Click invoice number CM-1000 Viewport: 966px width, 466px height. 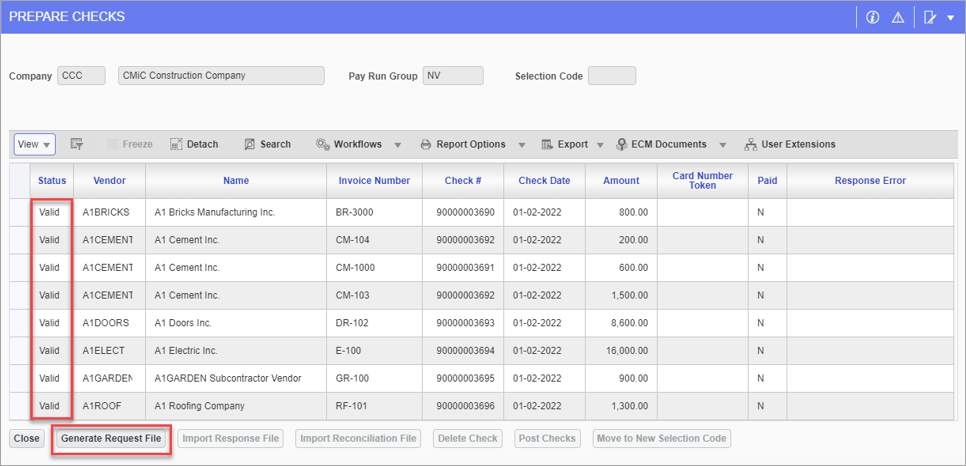click(x=355, y=268)
